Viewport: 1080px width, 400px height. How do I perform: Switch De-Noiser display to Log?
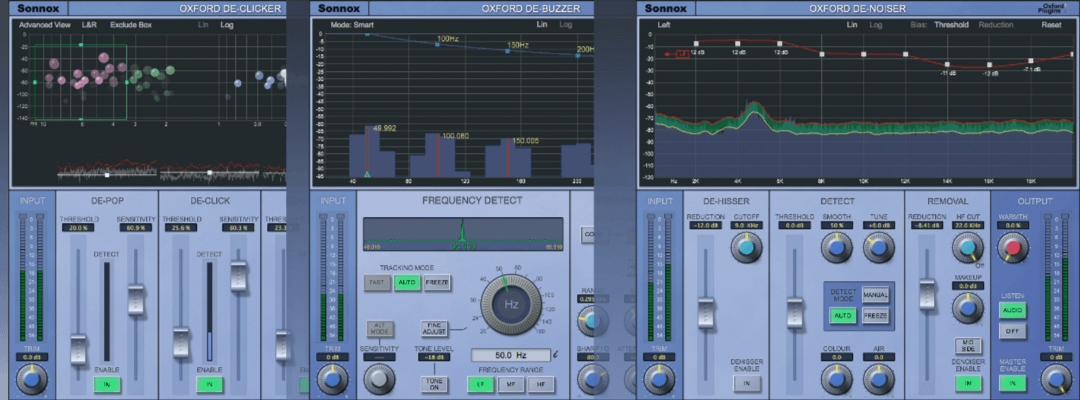[875, 25]
